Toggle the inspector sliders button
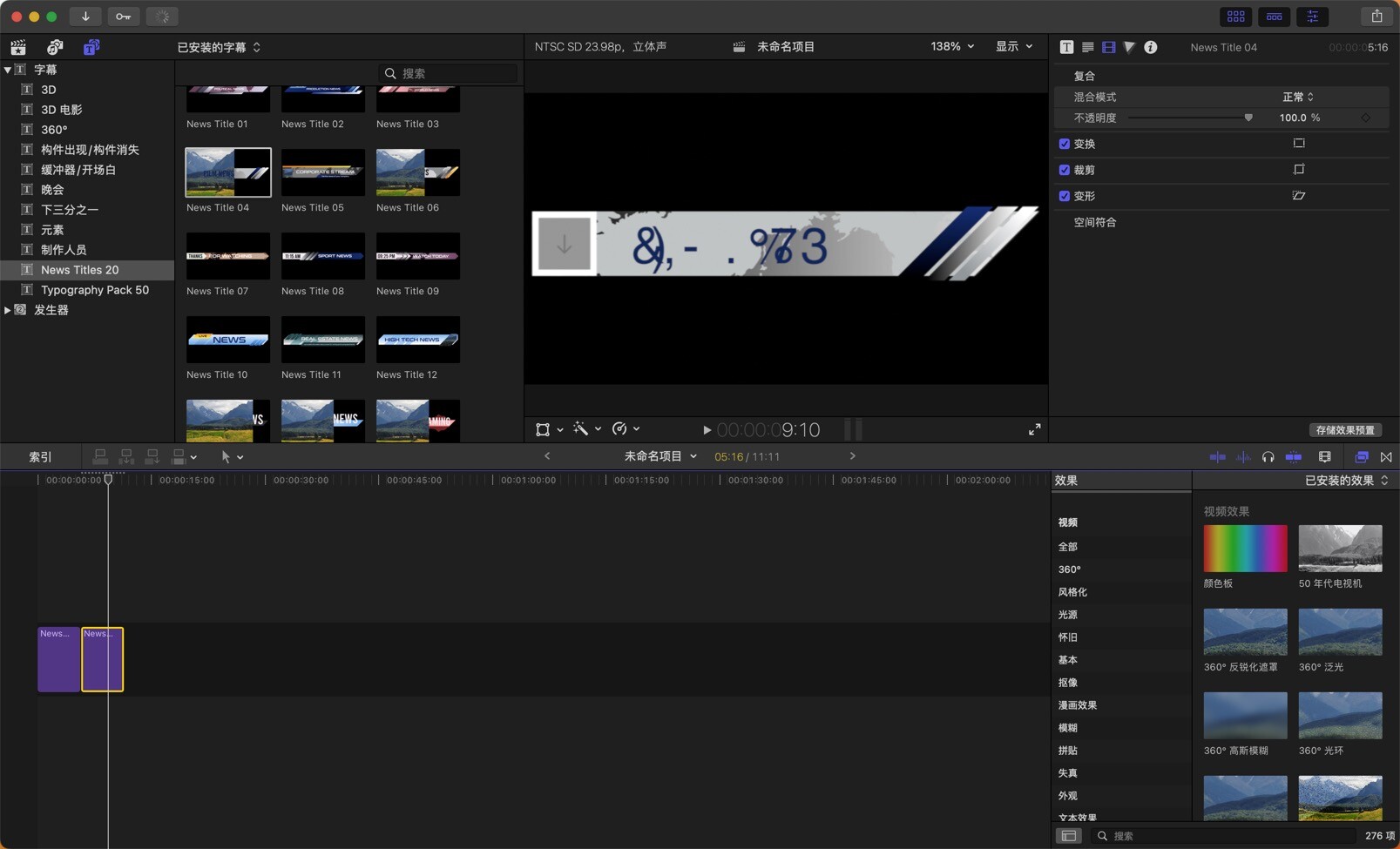1400x849 pixels. click(x=1312, y=17)
